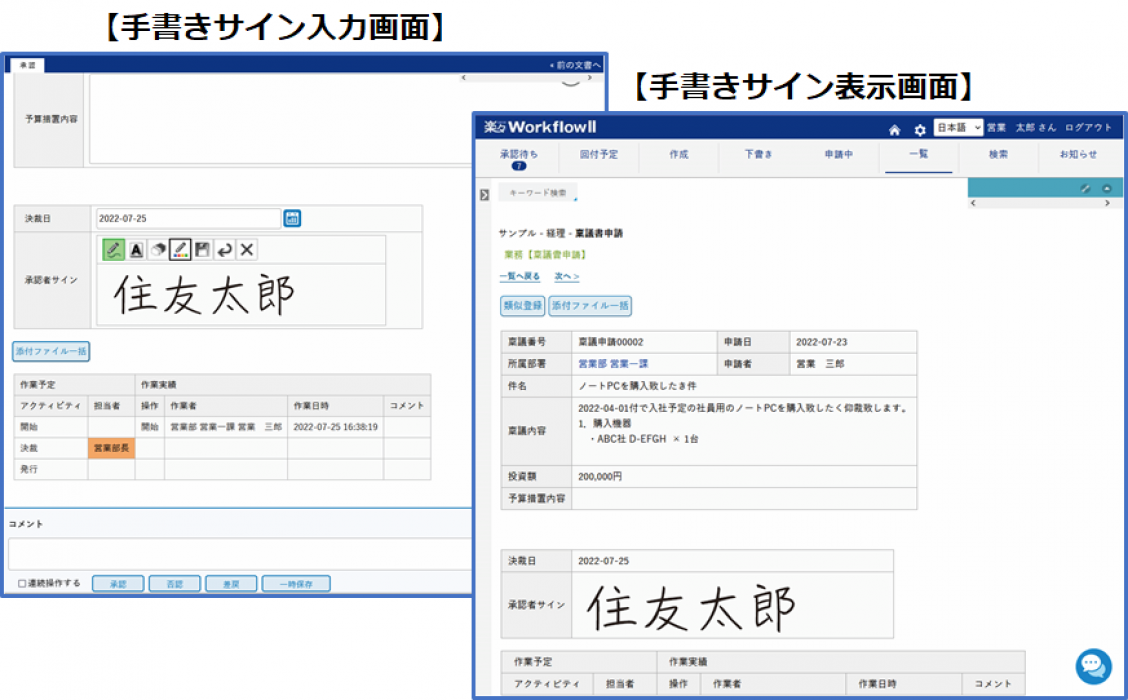Click the 次へ> link
The image size is (1128, 700).
[567, 276]
